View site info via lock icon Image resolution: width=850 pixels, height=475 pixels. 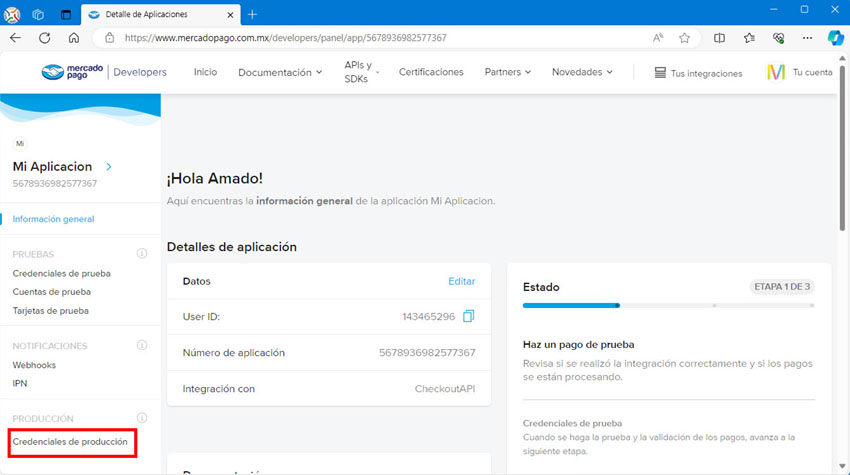(x=110, y=38)
